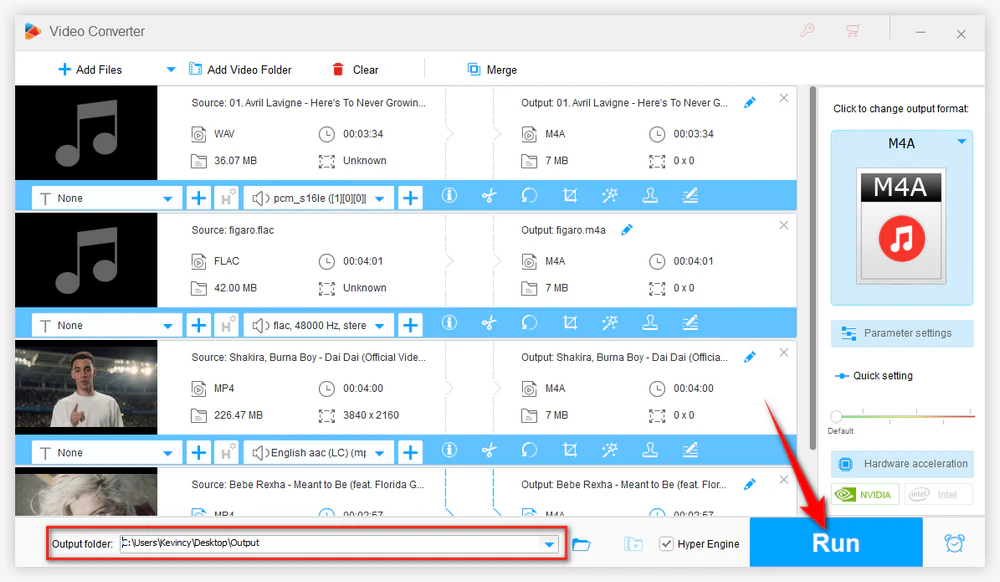Open the crop tool for the Shakira video

(x=570, y=450)
